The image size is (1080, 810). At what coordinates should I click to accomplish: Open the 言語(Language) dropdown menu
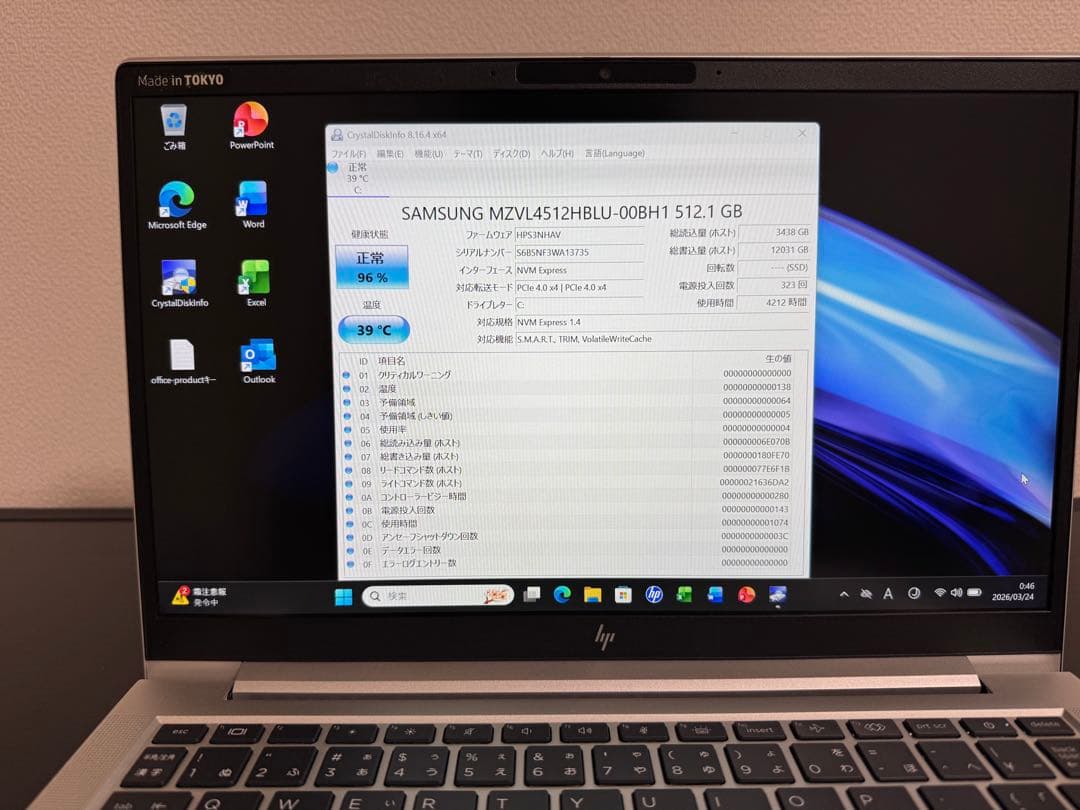pos(617,153)
